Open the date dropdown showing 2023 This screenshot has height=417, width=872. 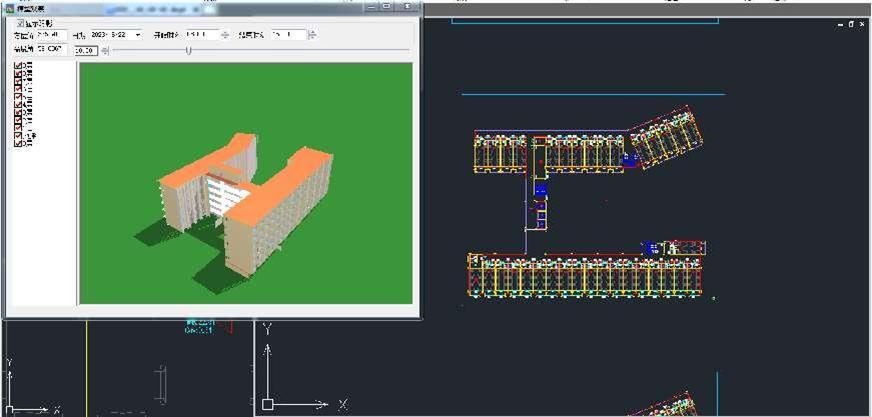pos(137,35)
